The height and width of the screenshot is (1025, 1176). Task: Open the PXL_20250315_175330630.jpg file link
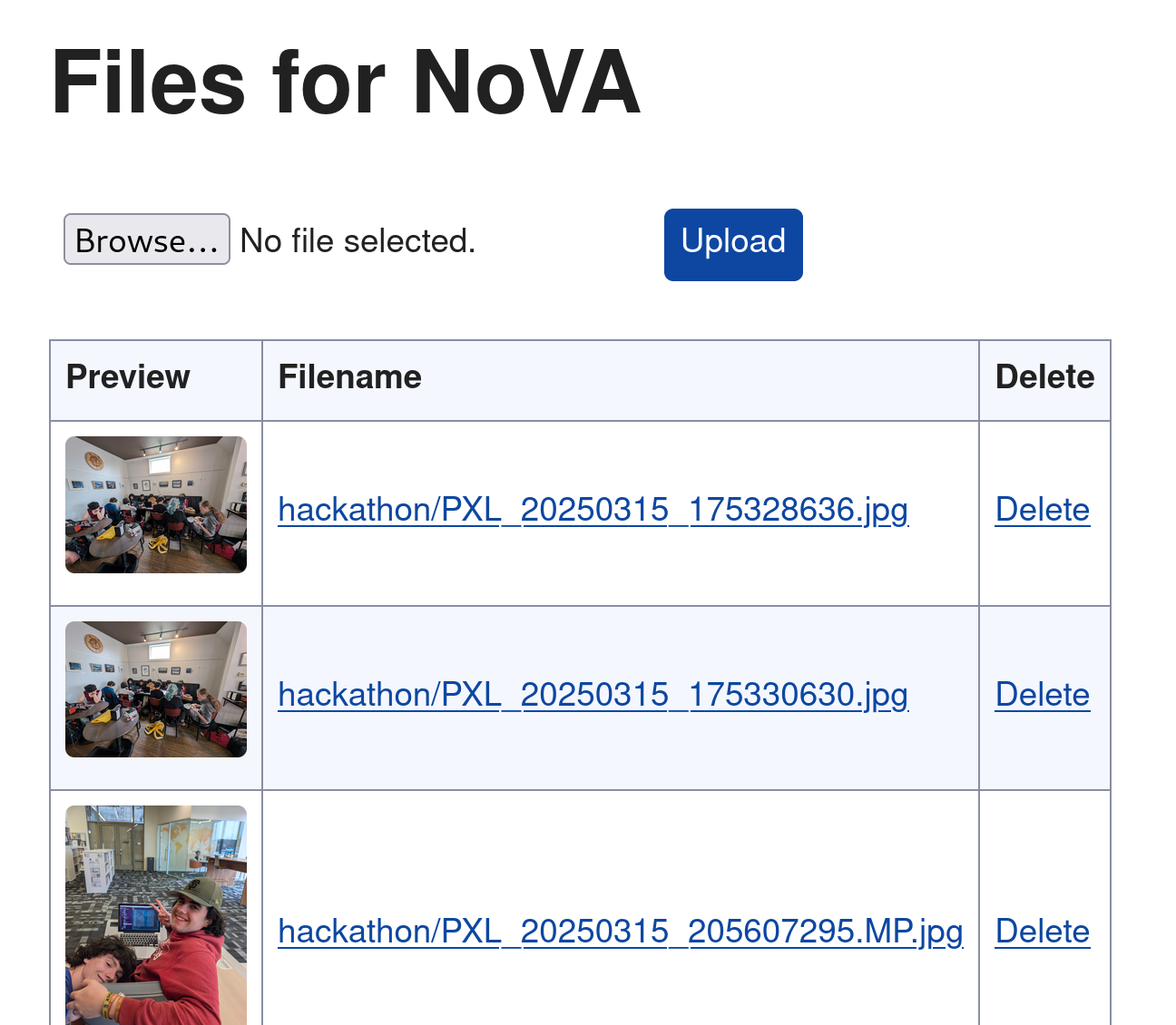point(593,695)
